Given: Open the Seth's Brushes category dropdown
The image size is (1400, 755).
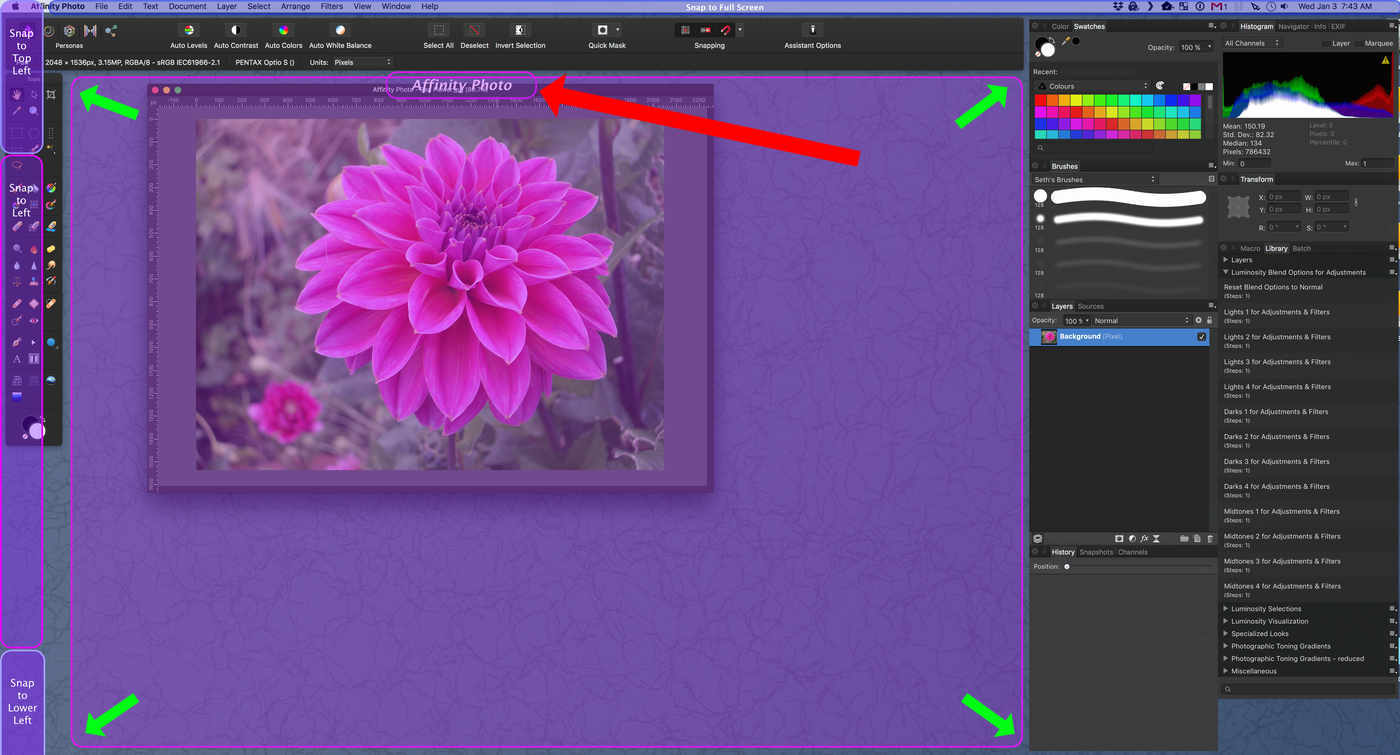Looking at the screenshot, I should click(x=1095, y=179).
